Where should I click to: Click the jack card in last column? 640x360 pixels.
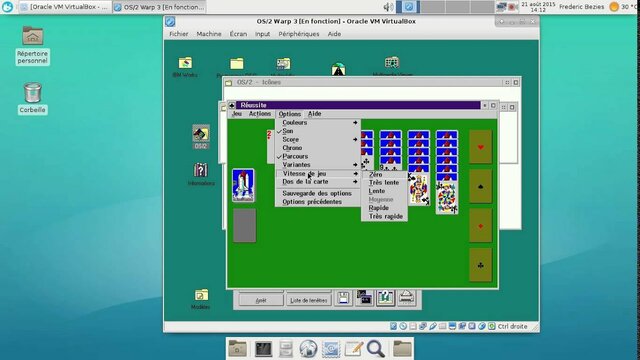447,198
